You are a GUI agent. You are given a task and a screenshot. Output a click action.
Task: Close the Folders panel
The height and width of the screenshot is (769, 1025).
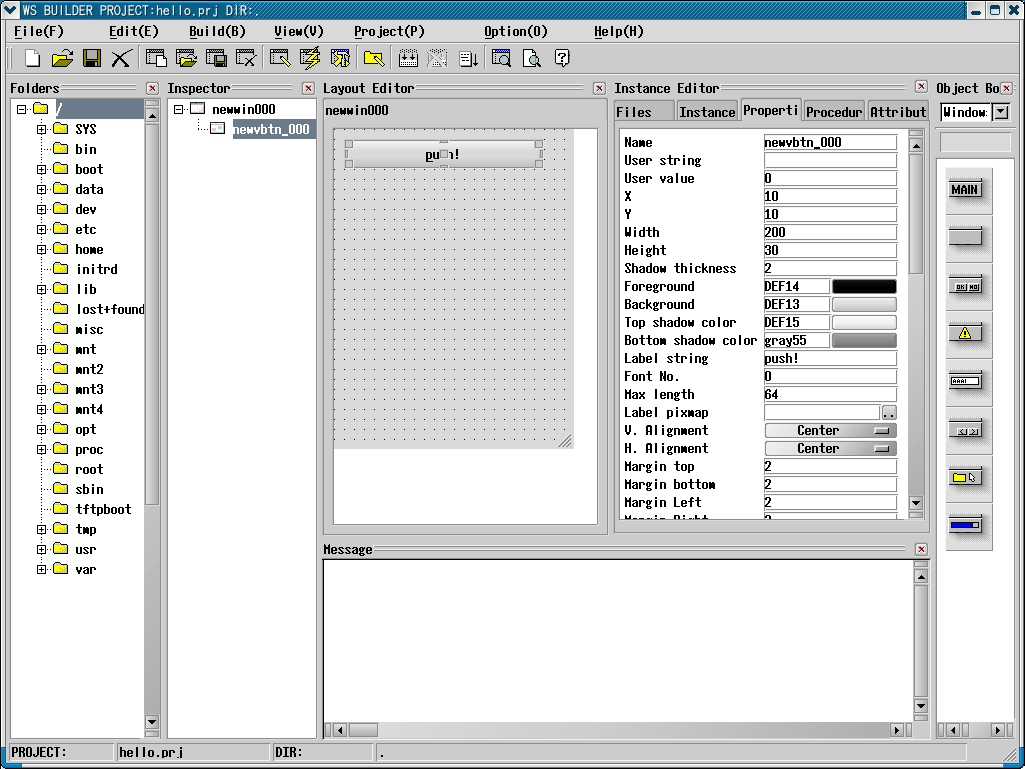point(152,88)
